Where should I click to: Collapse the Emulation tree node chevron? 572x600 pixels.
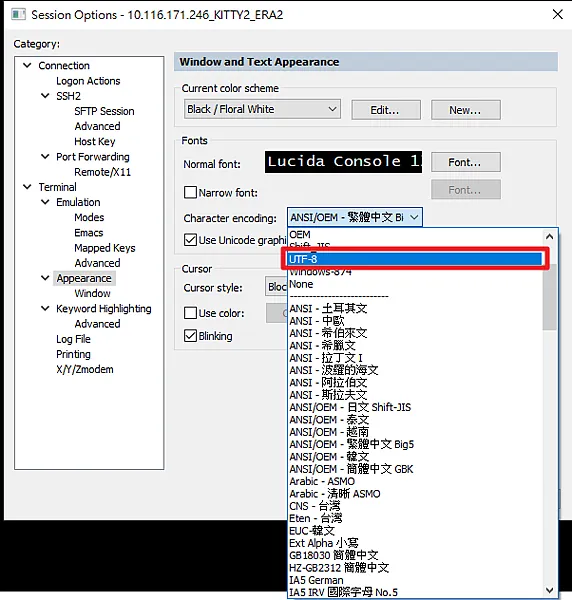click(x=45, y=202)
